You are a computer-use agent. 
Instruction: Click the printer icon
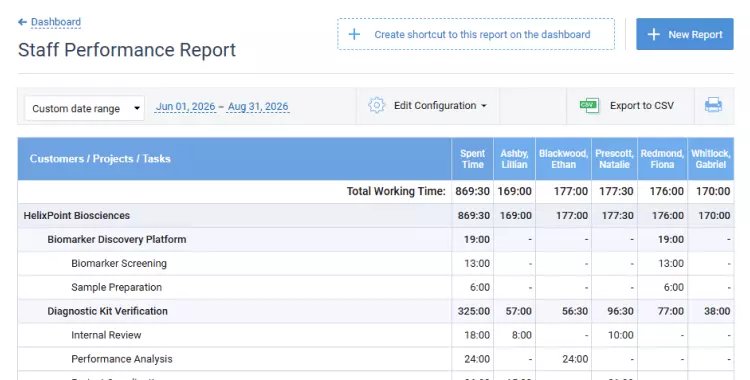coord(713,105)
